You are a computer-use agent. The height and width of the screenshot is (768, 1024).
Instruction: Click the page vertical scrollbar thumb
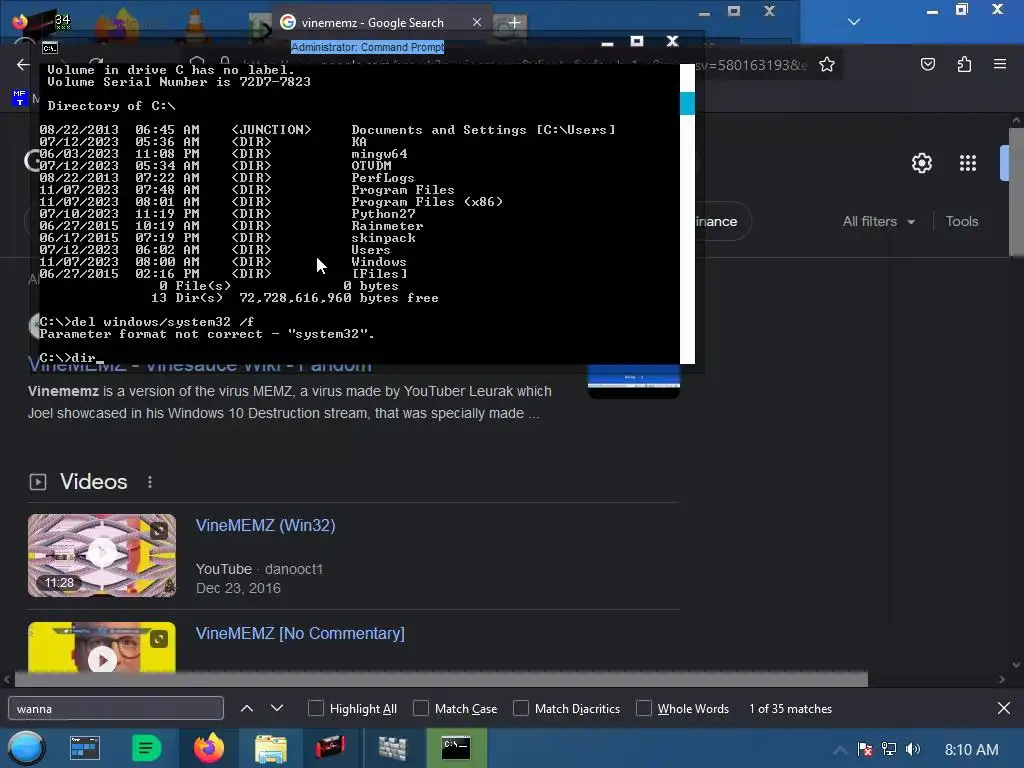[1016, 192]
